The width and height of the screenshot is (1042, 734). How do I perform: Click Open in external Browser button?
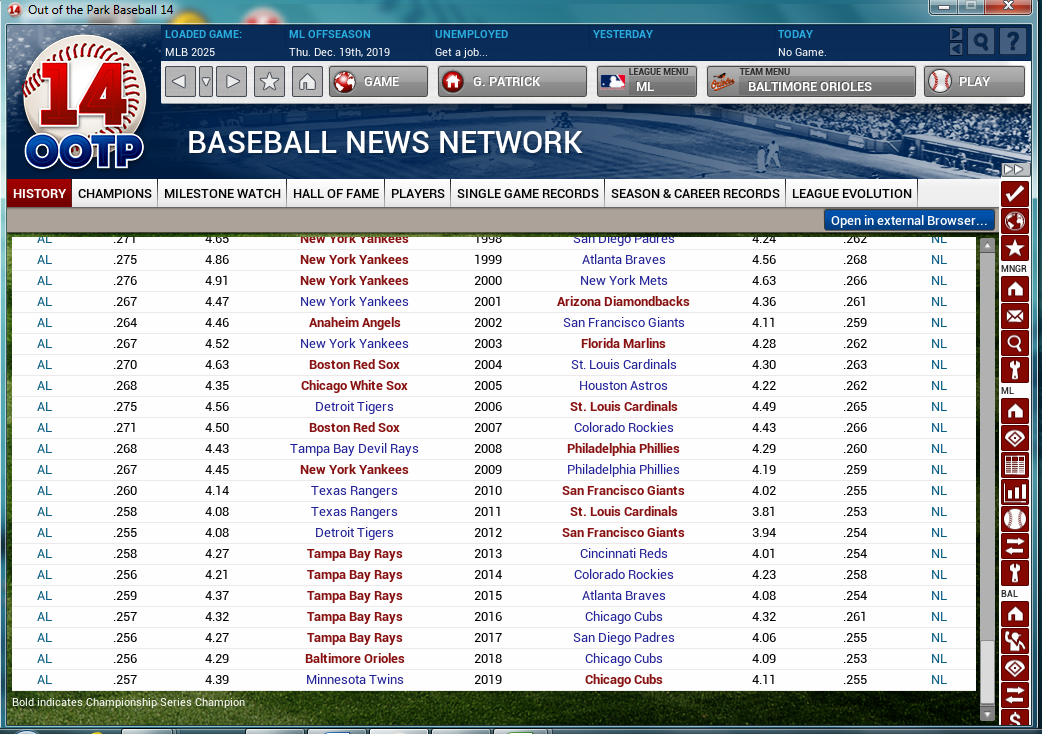pos(909,221)
